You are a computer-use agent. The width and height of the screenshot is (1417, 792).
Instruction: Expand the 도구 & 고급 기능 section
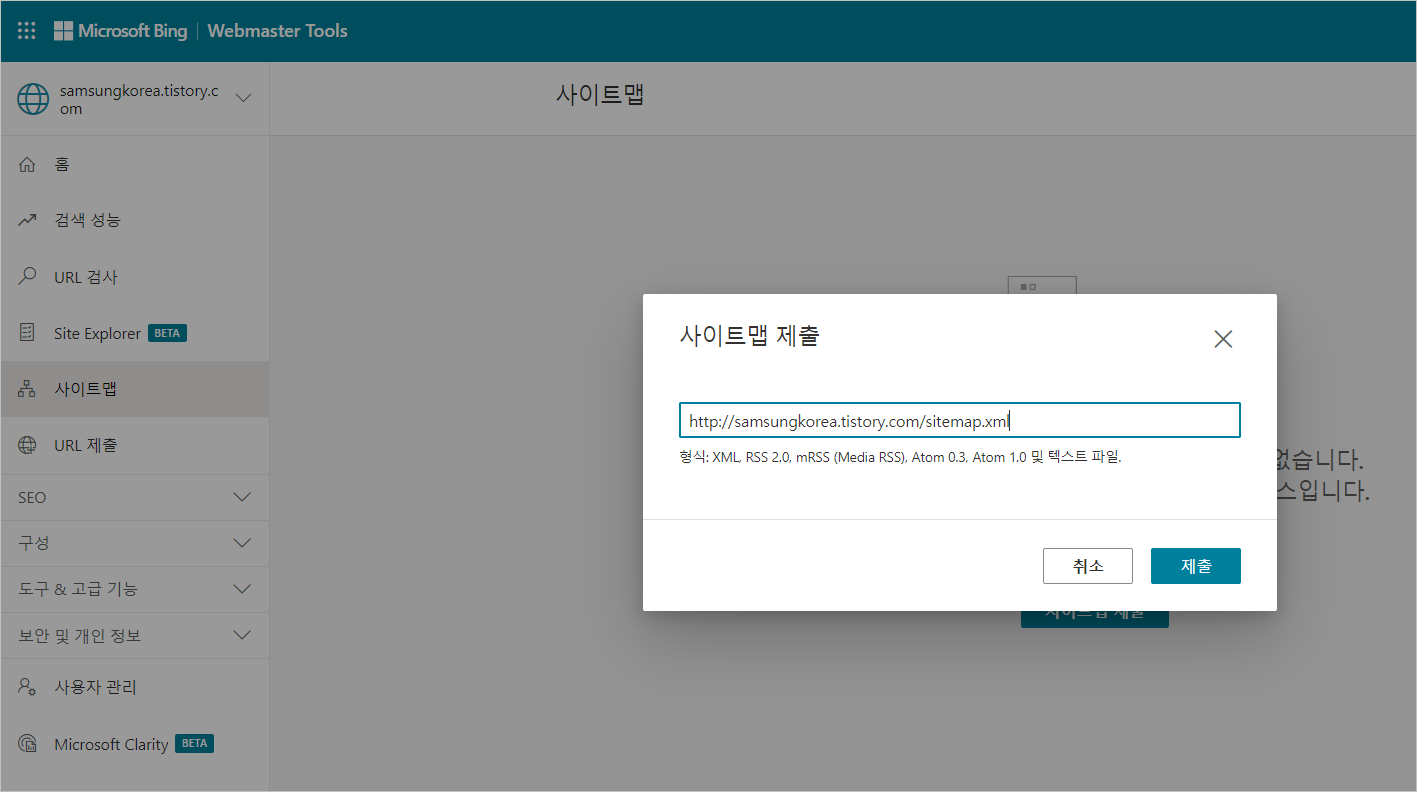click(x=134, y=589)
